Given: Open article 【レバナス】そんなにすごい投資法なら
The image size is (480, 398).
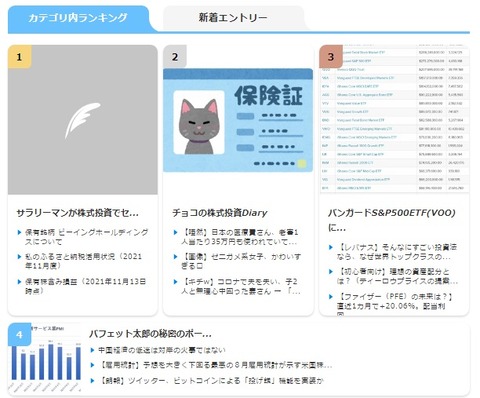Looking at the screenshot, I should tap(397, 252).
